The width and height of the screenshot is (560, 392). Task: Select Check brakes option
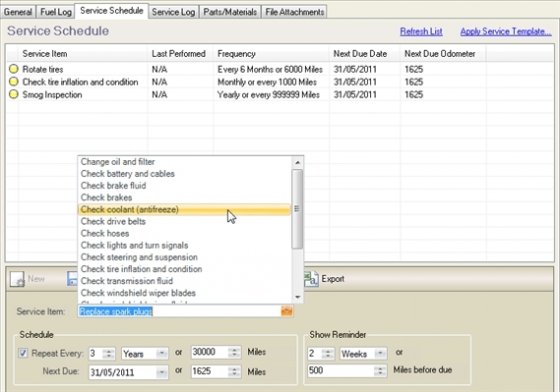(184, 197)
